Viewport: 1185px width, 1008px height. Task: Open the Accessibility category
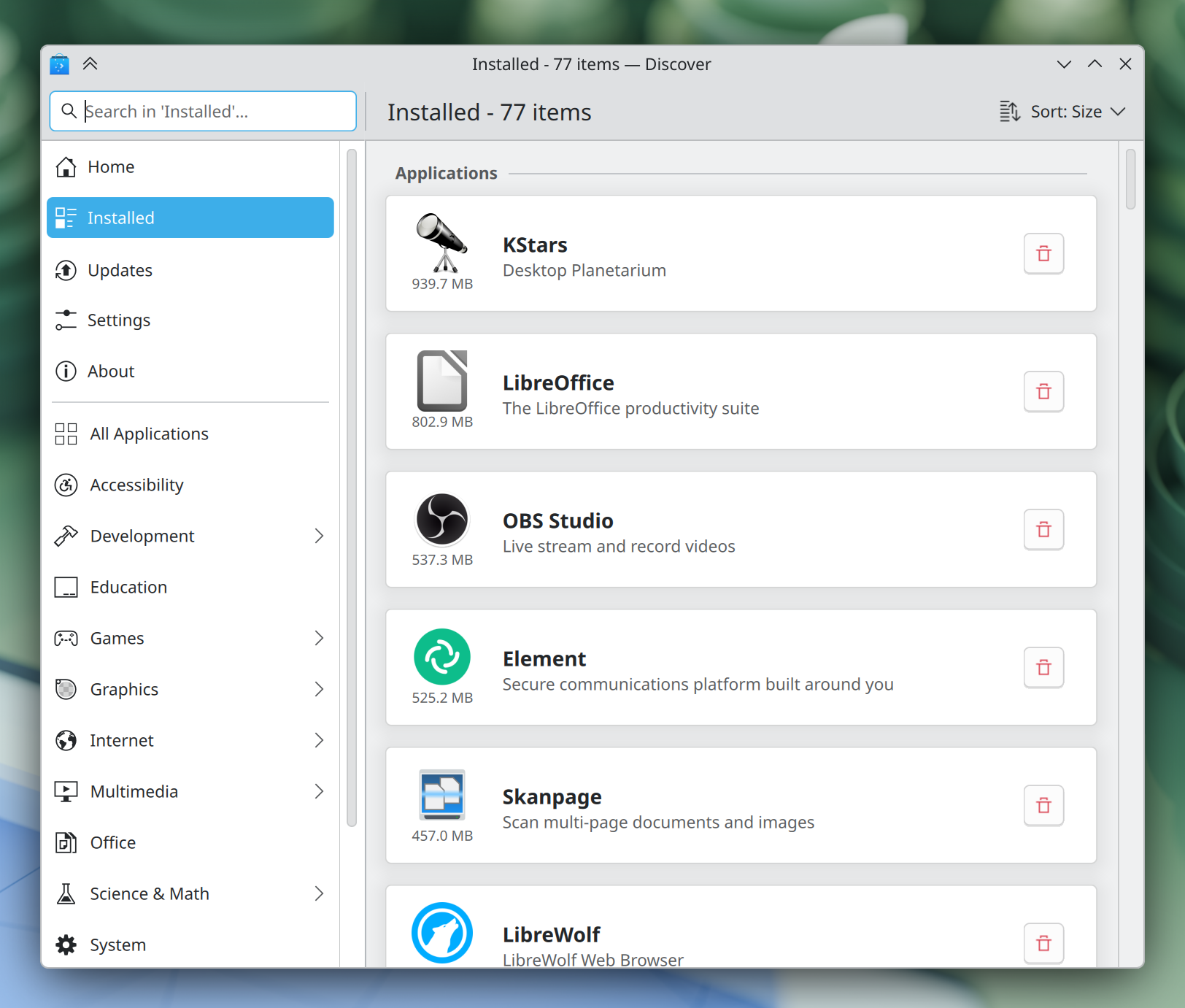[x=190, y=485]
